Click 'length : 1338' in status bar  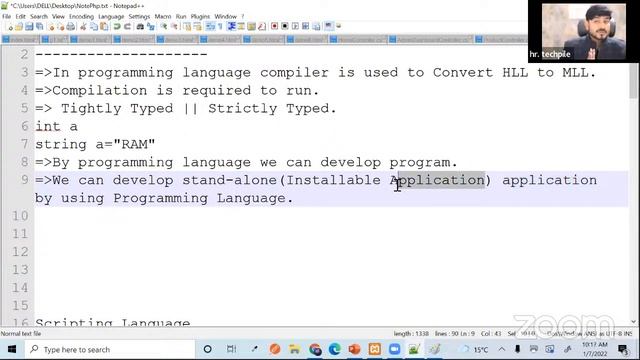(x=411, y=333)
